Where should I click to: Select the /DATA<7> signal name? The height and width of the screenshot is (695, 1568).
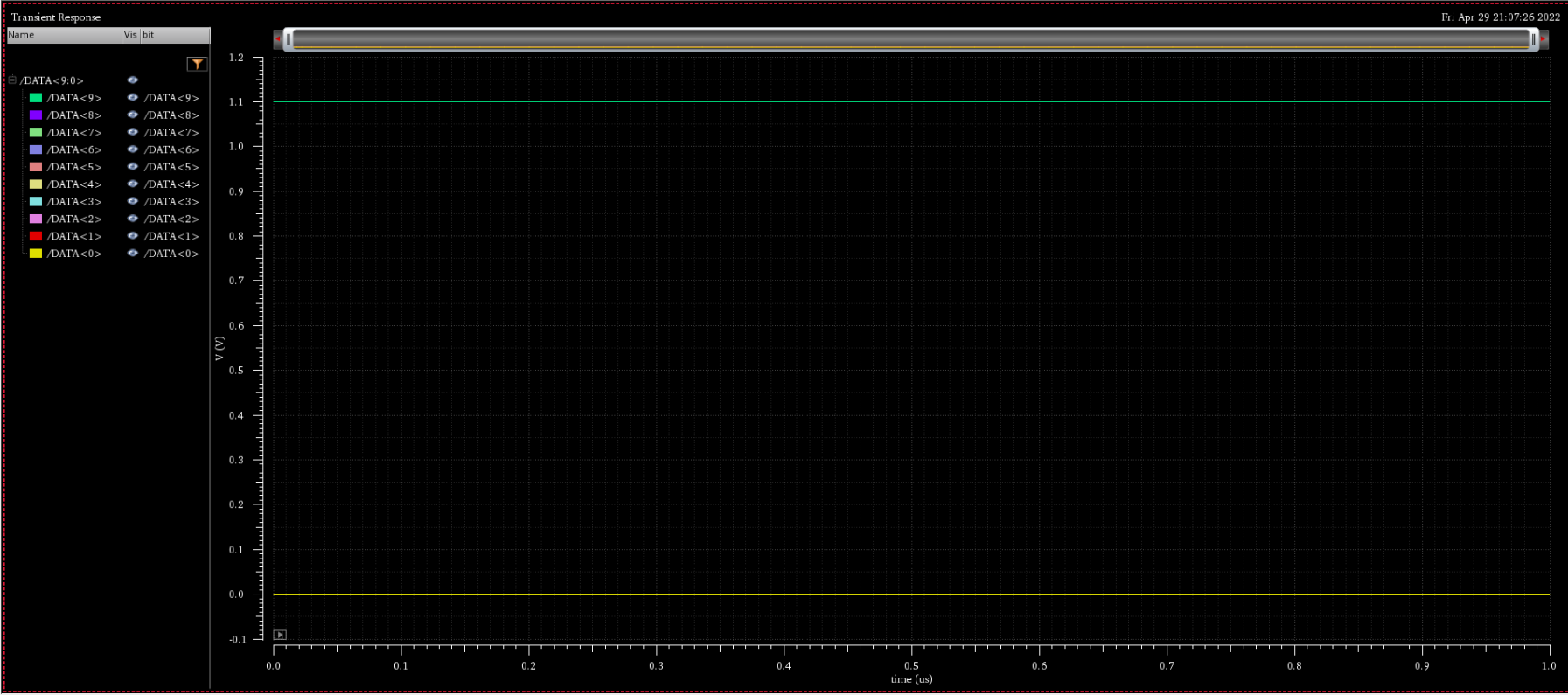(74, 133)
